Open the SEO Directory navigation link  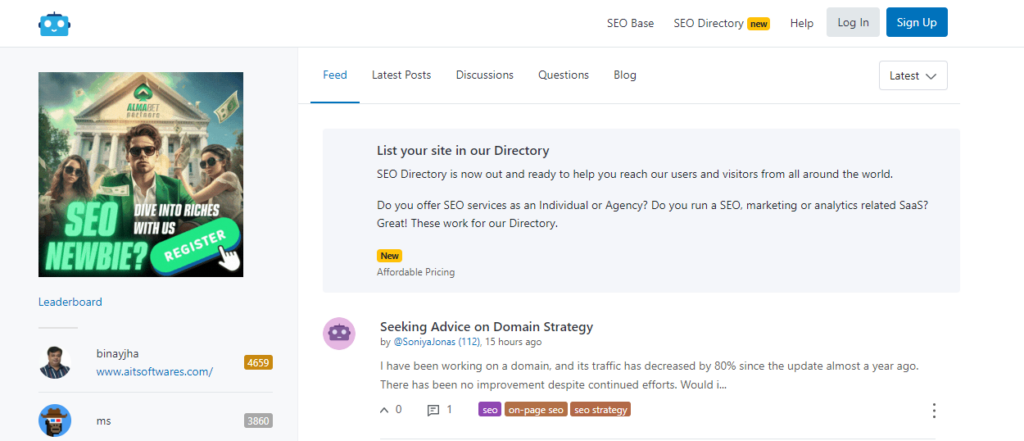710,23
